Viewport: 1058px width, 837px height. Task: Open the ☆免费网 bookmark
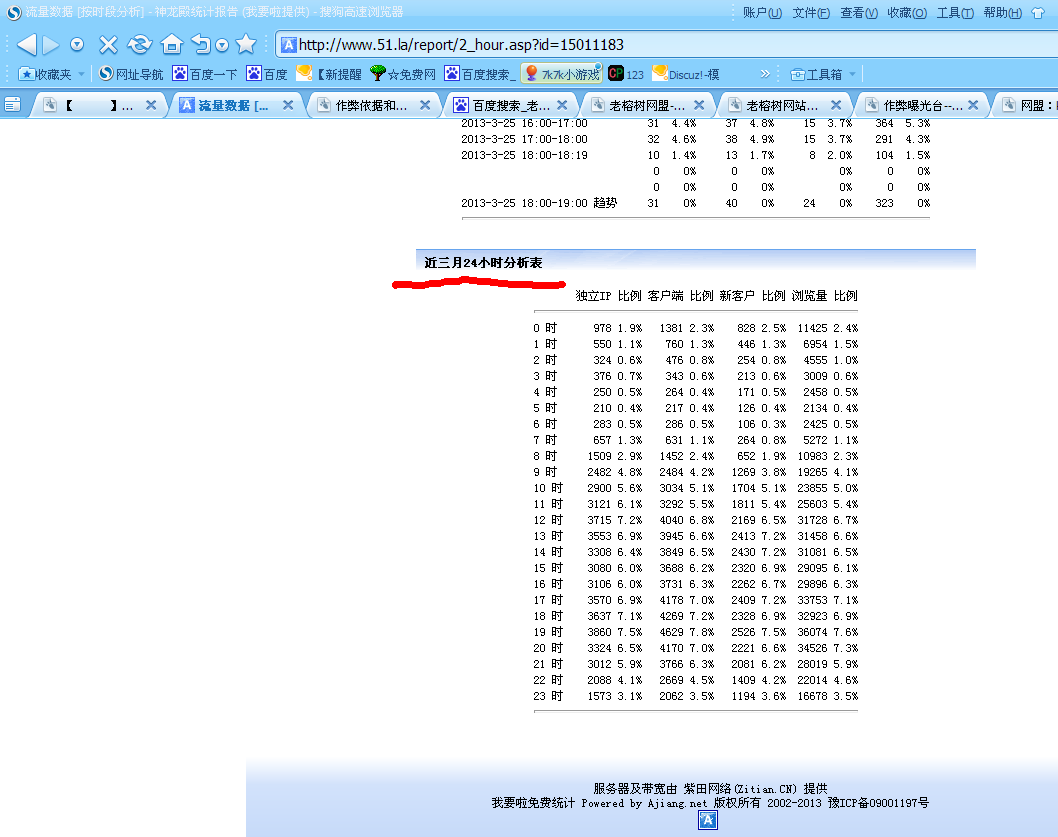403,74
